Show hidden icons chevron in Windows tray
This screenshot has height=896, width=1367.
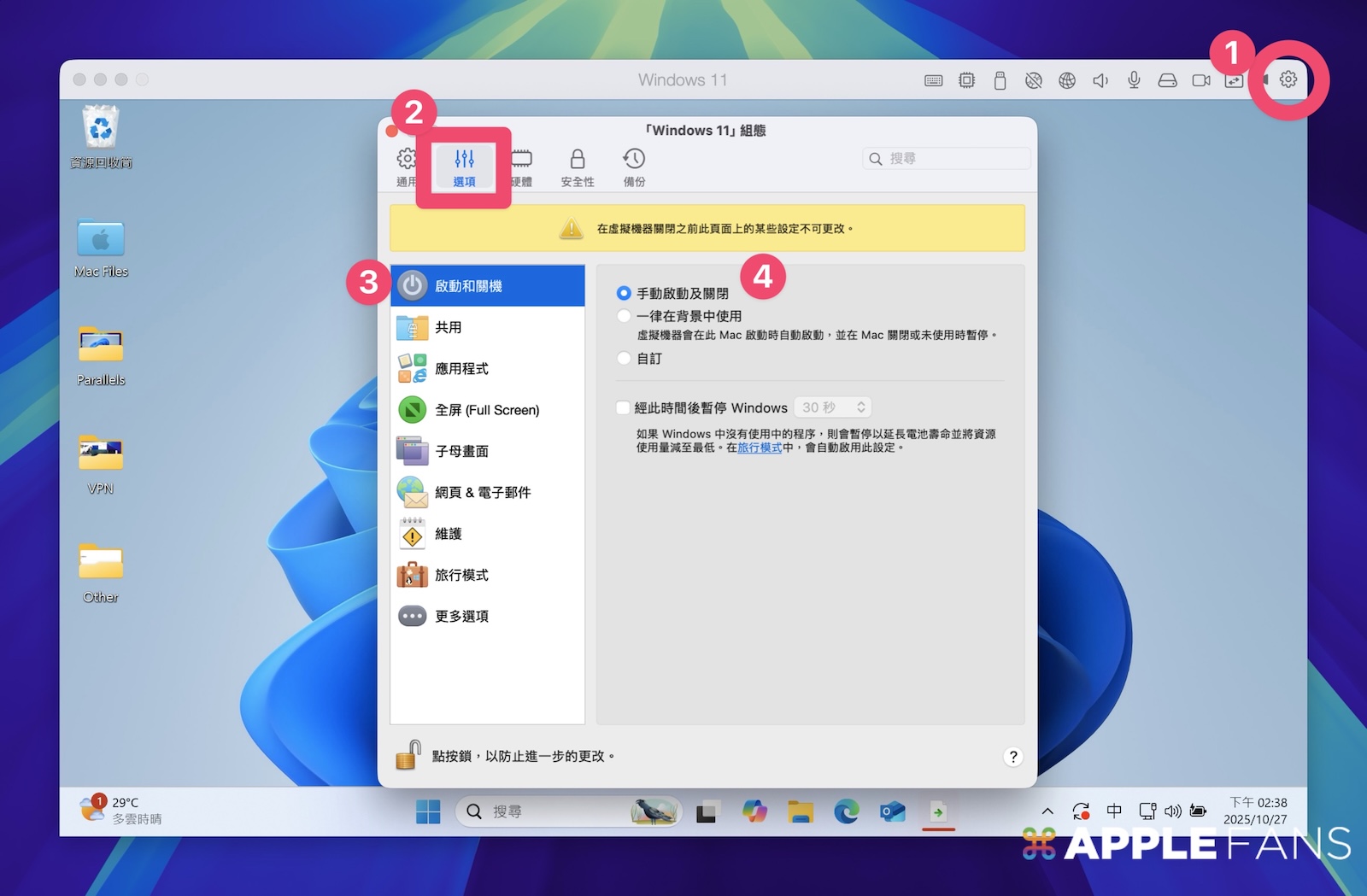[x=1047, y=811]
